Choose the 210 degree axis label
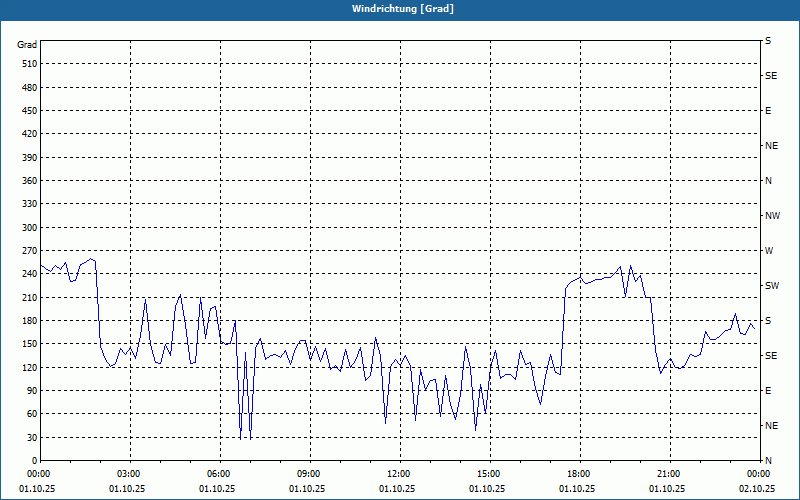 30,297
